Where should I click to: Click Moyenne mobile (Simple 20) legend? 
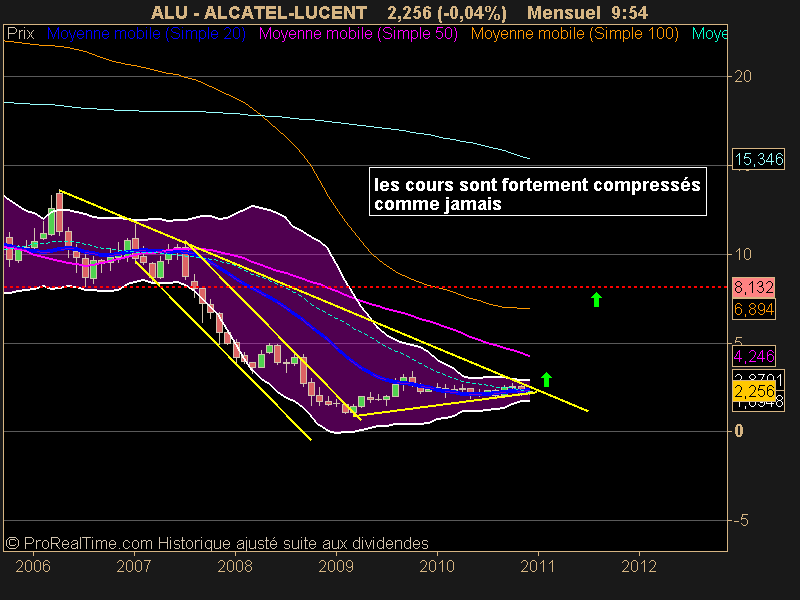point(146,34)
